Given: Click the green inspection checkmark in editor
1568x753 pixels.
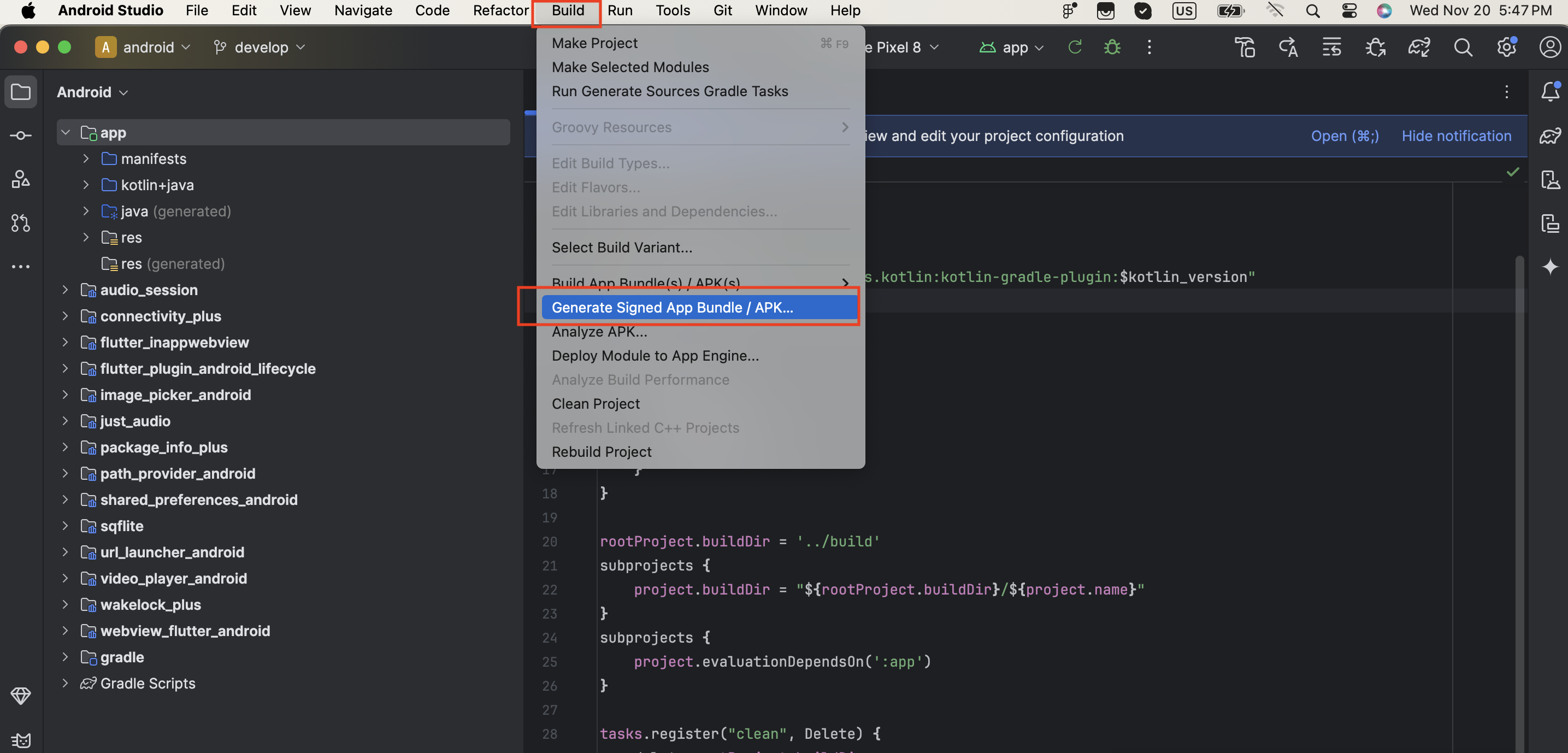Looking at the screenshot, I should [x=1513, y=172].
